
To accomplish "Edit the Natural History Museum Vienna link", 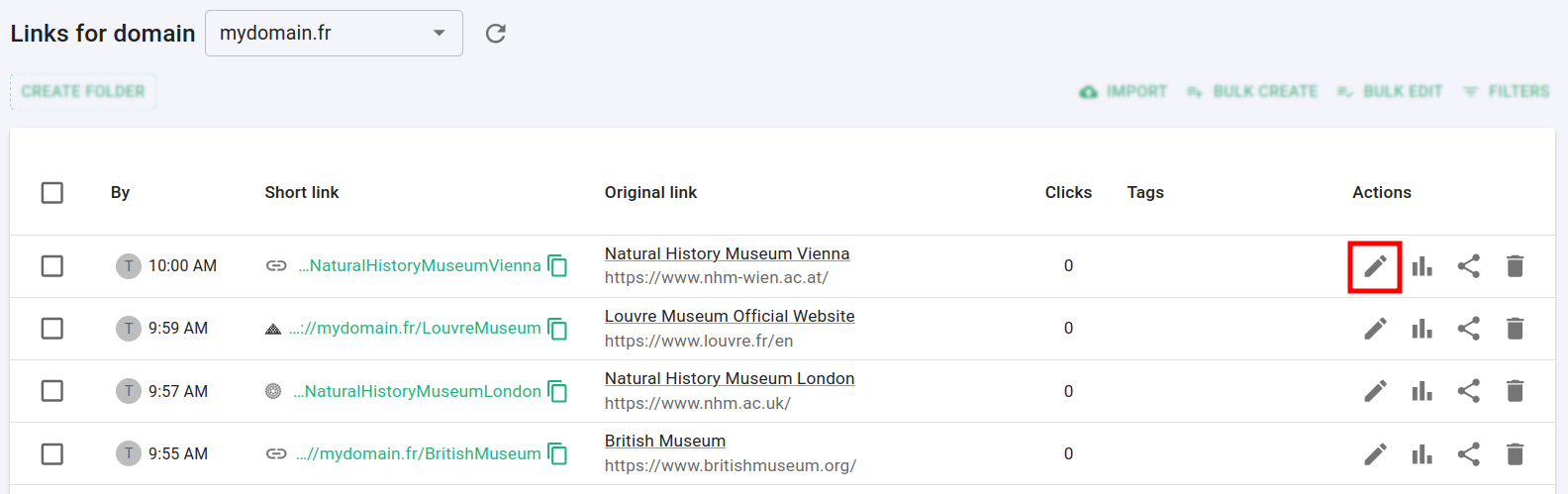I will click(x=1375, y=266).
